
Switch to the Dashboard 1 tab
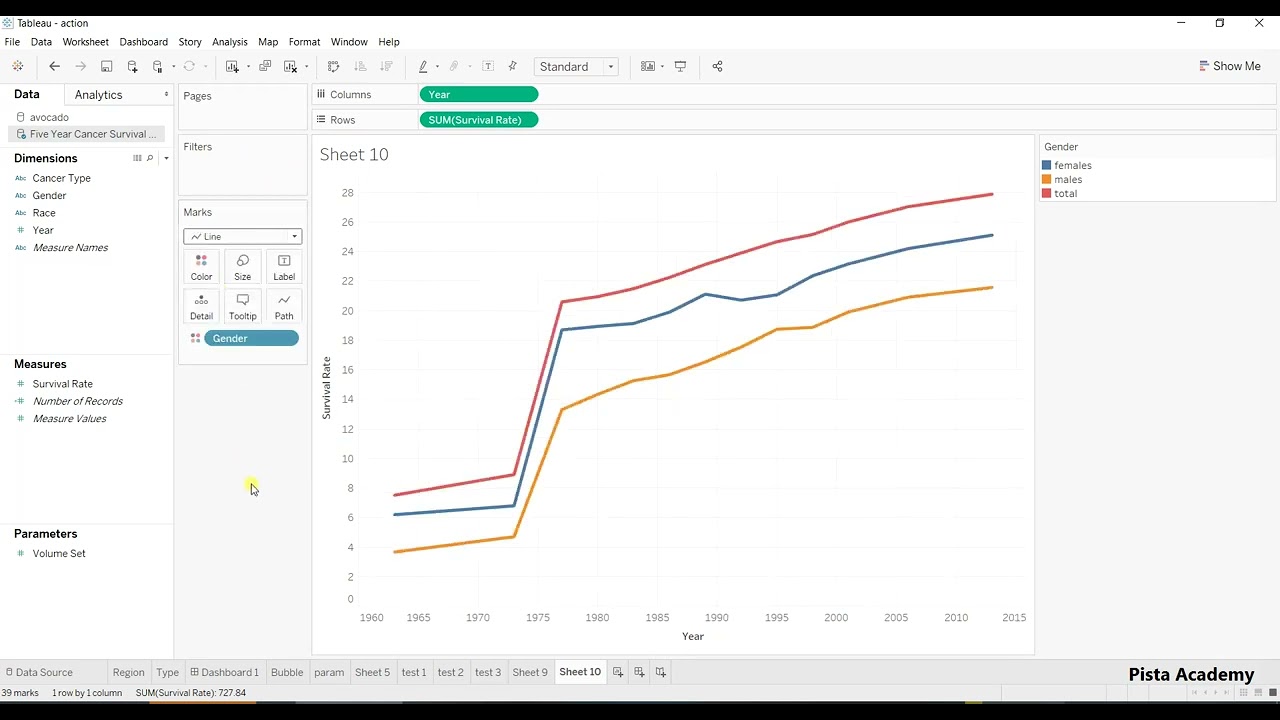(x=225, y=672)
